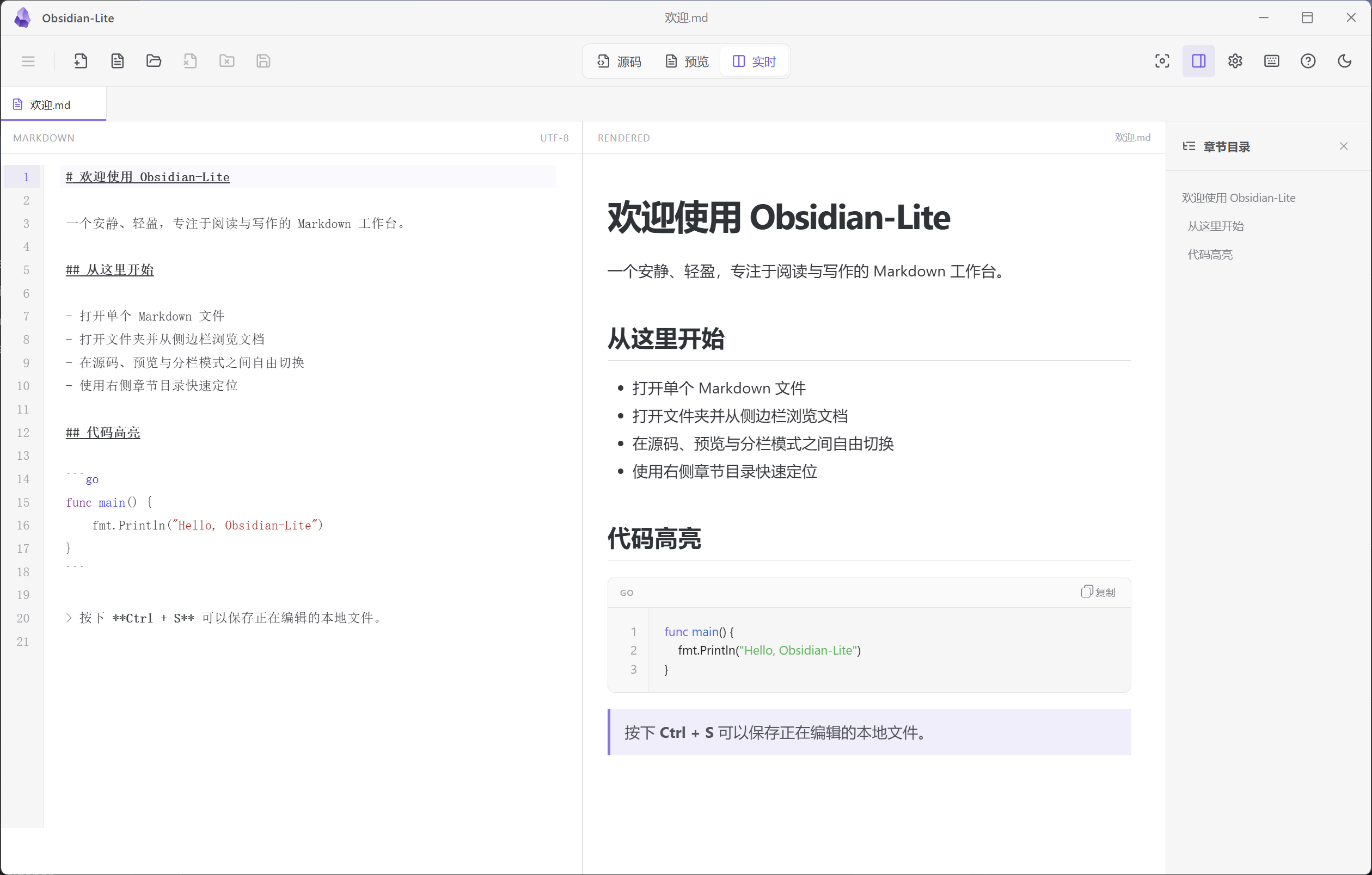This screenshot has width=1372, height=875.
Task: Click the '## 从这里开始' line in editor
Action: 110,270
